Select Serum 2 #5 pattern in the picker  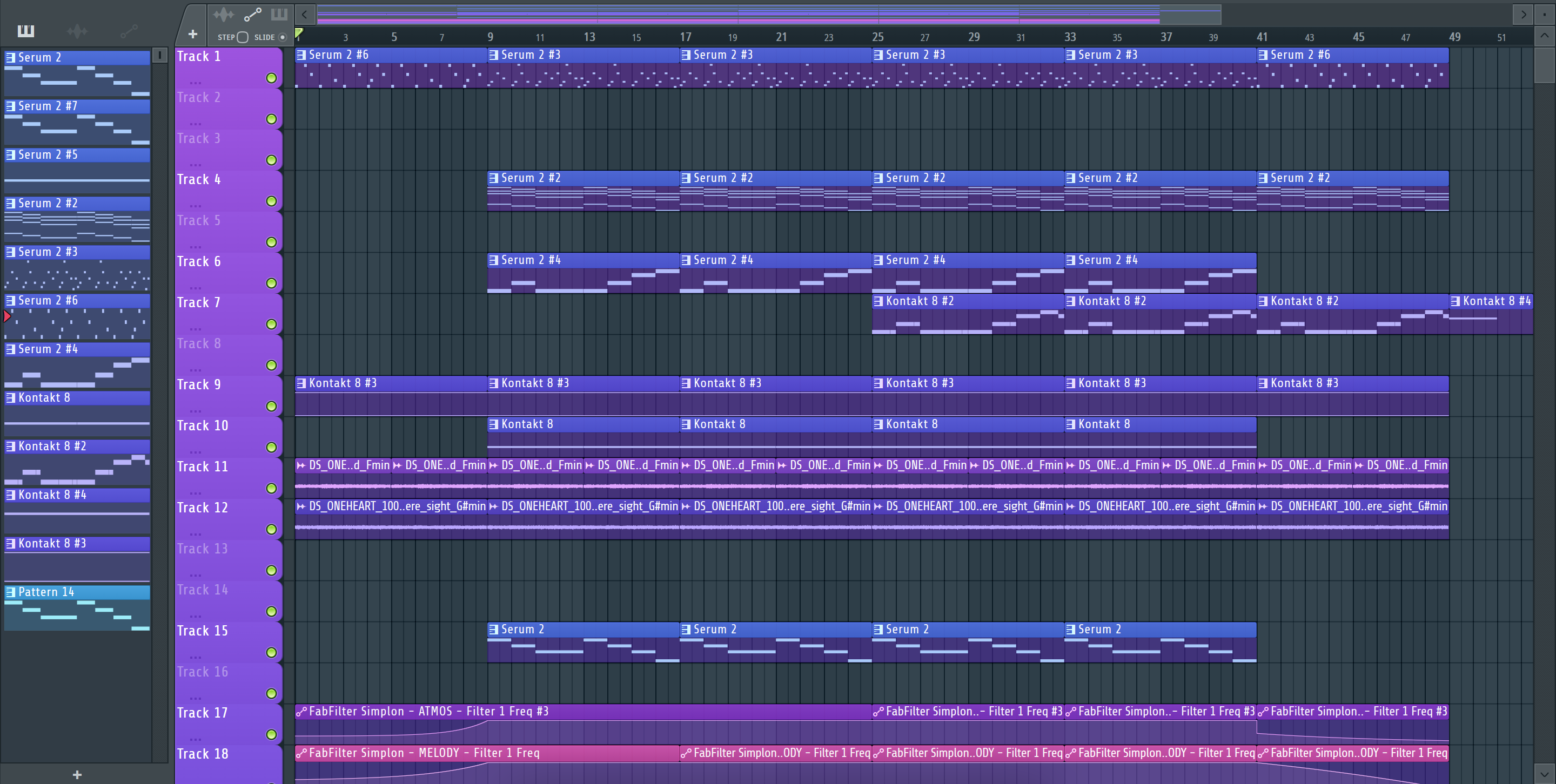pos(77,171)
